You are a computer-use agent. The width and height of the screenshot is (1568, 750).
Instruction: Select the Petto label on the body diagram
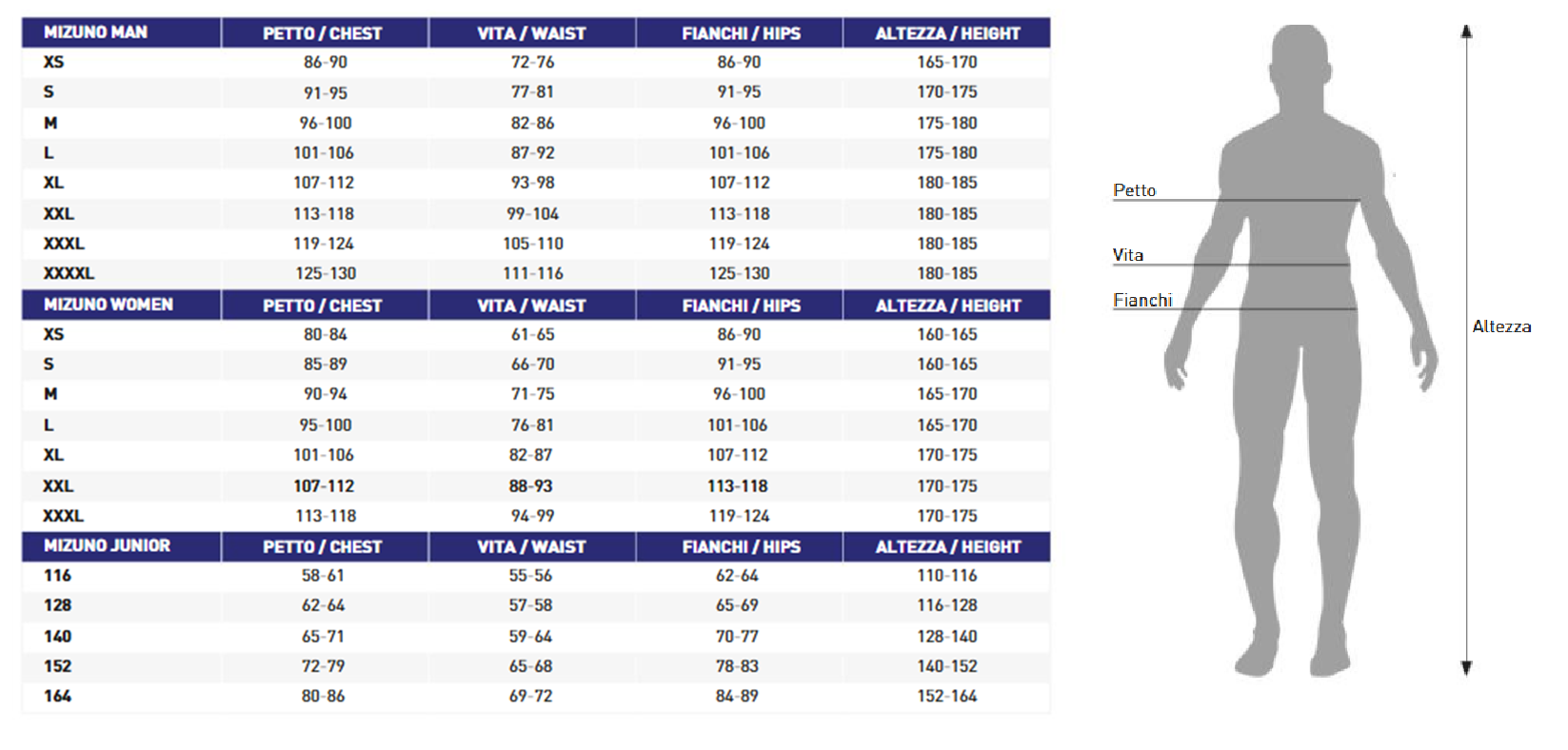[x=1134, y=190]
